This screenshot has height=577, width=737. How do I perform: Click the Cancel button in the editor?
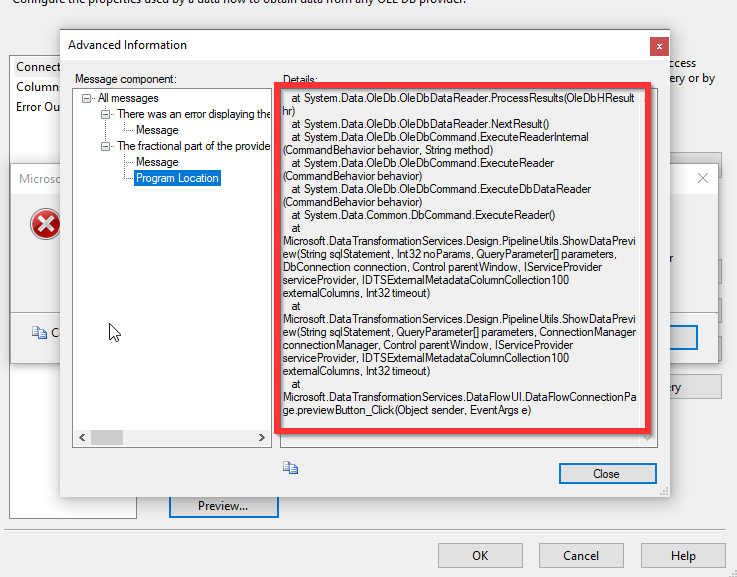tap(581, 556)
